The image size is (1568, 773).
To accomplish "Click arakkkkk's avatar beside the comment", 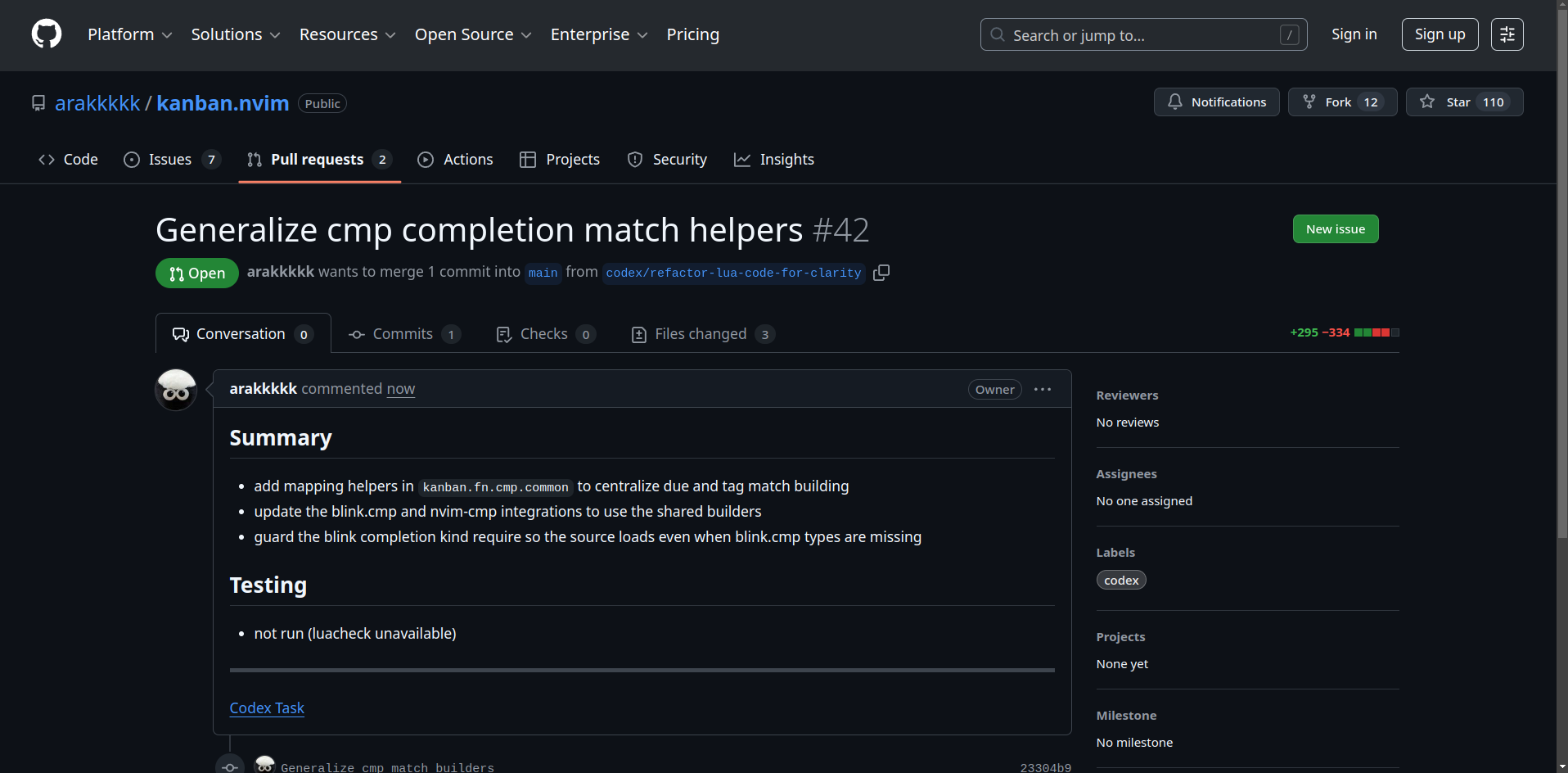I will 176,390.
